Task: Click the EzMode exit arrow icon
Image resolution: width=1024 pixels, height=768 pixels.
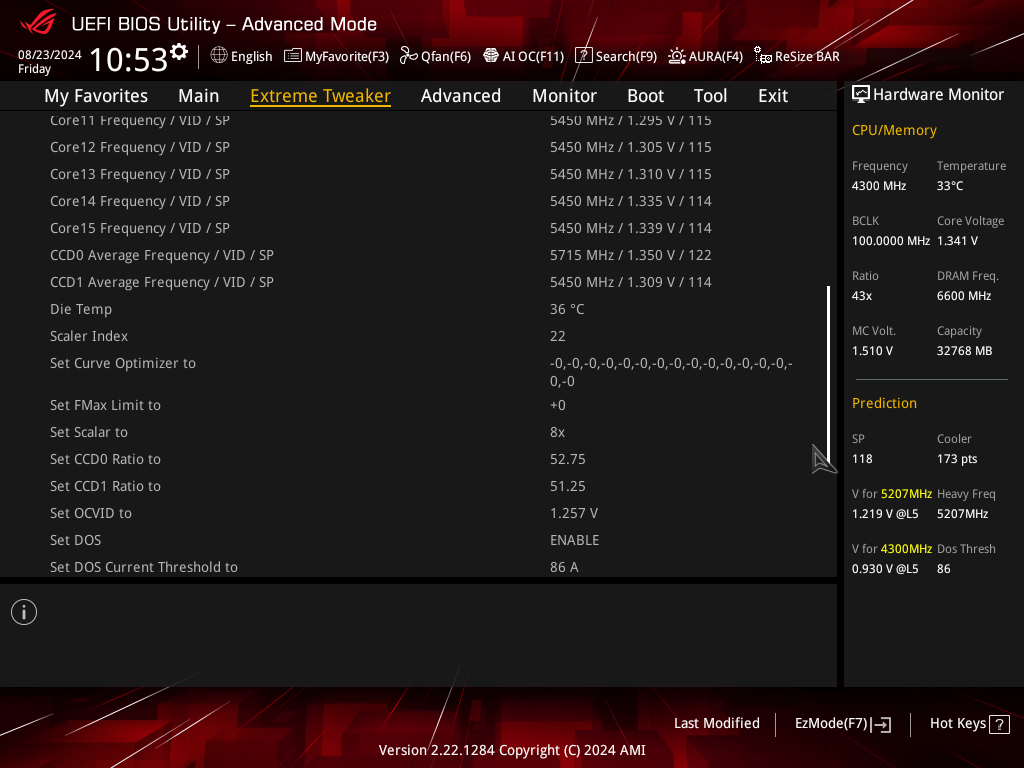Action: click(x=881, y=724)
